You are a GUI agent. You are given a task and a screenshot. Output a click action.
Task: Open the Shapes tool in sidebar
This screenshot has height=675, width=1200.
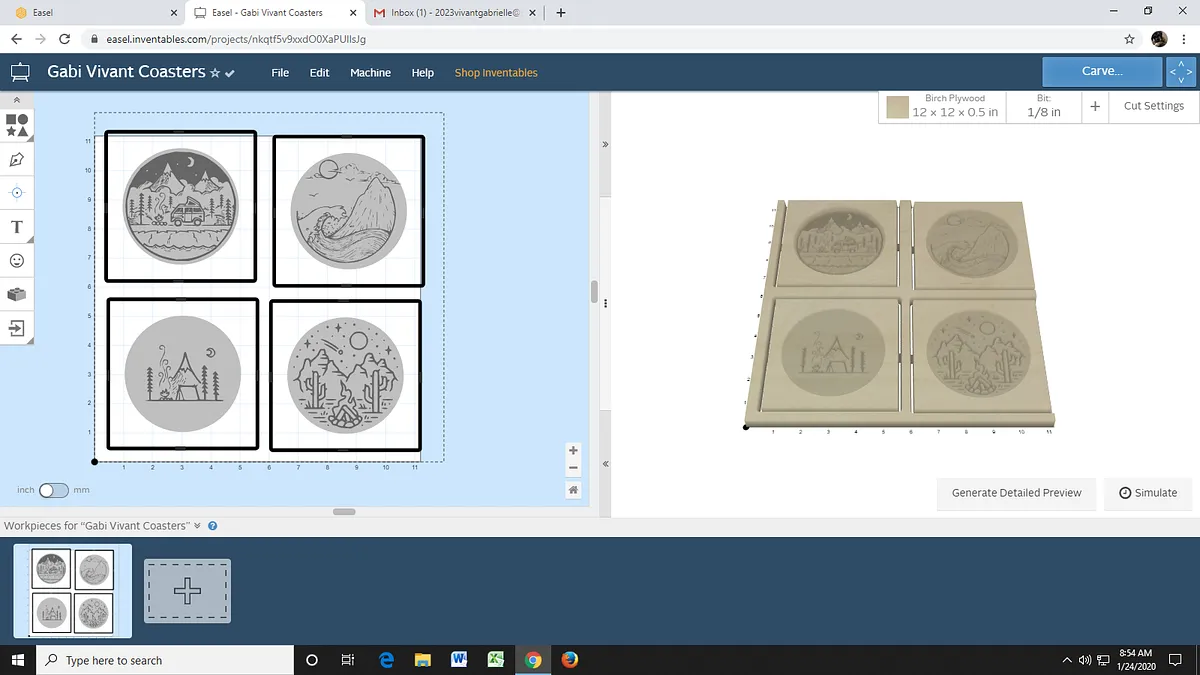tap(17, 125)
